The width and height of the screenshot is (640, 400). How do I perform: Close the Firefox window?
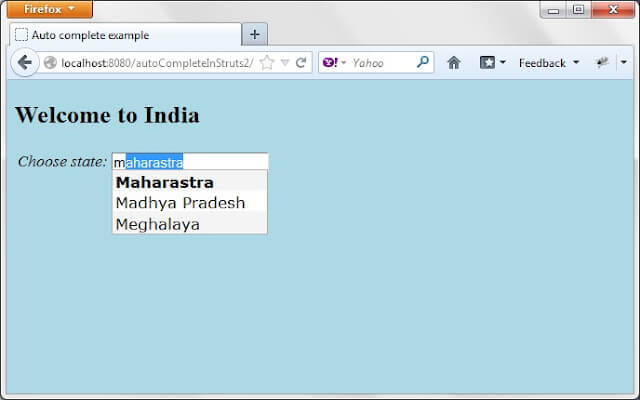[613, 10]
